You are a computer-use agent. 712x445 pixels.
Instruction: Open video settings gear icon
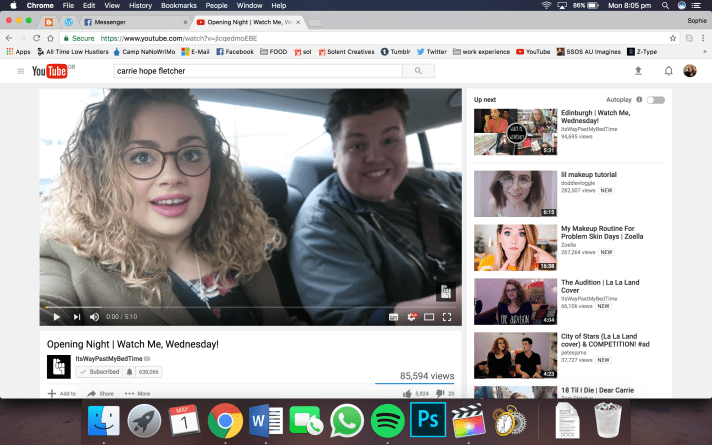coord(411,317)
